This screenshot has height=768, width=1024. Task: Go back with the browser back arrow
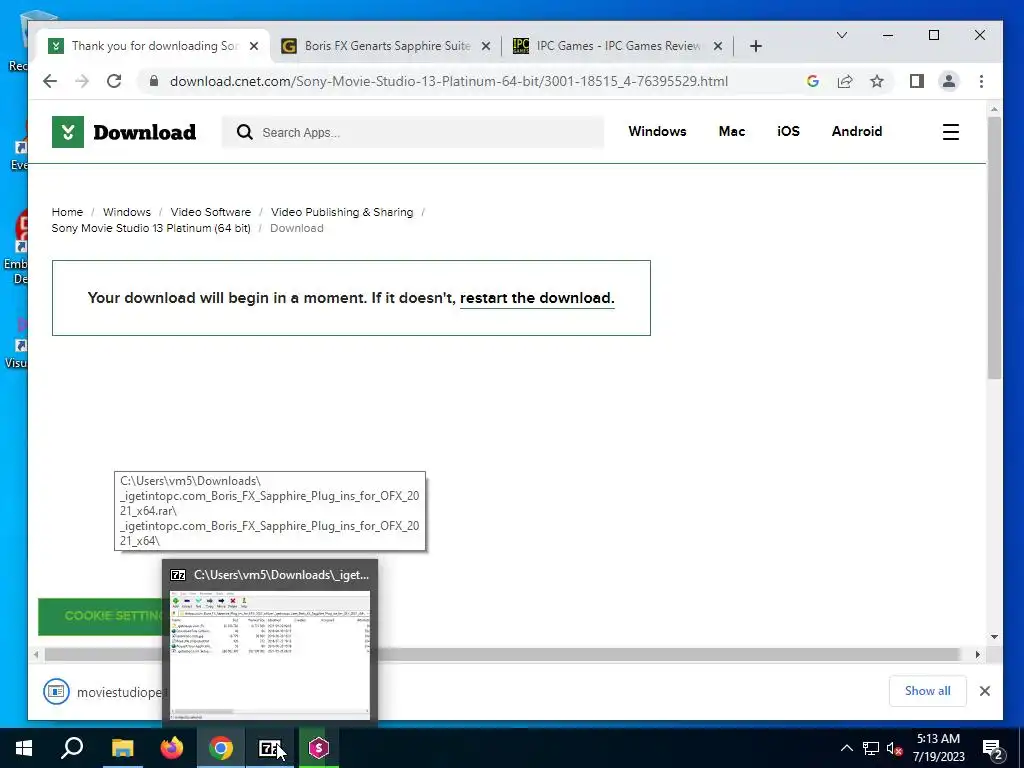50,81
